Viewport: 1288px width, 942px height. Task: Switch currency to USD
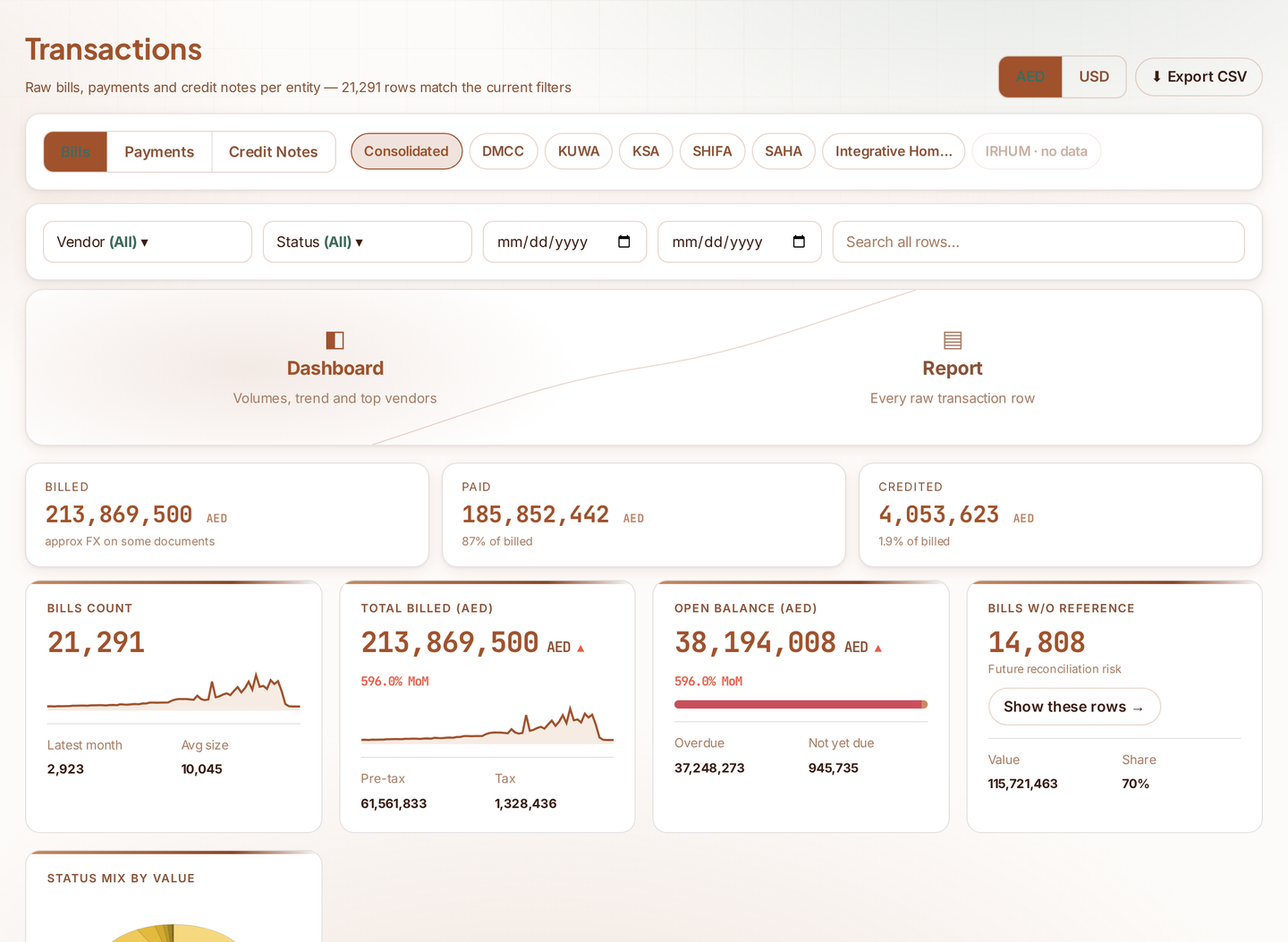(1094, 77)
